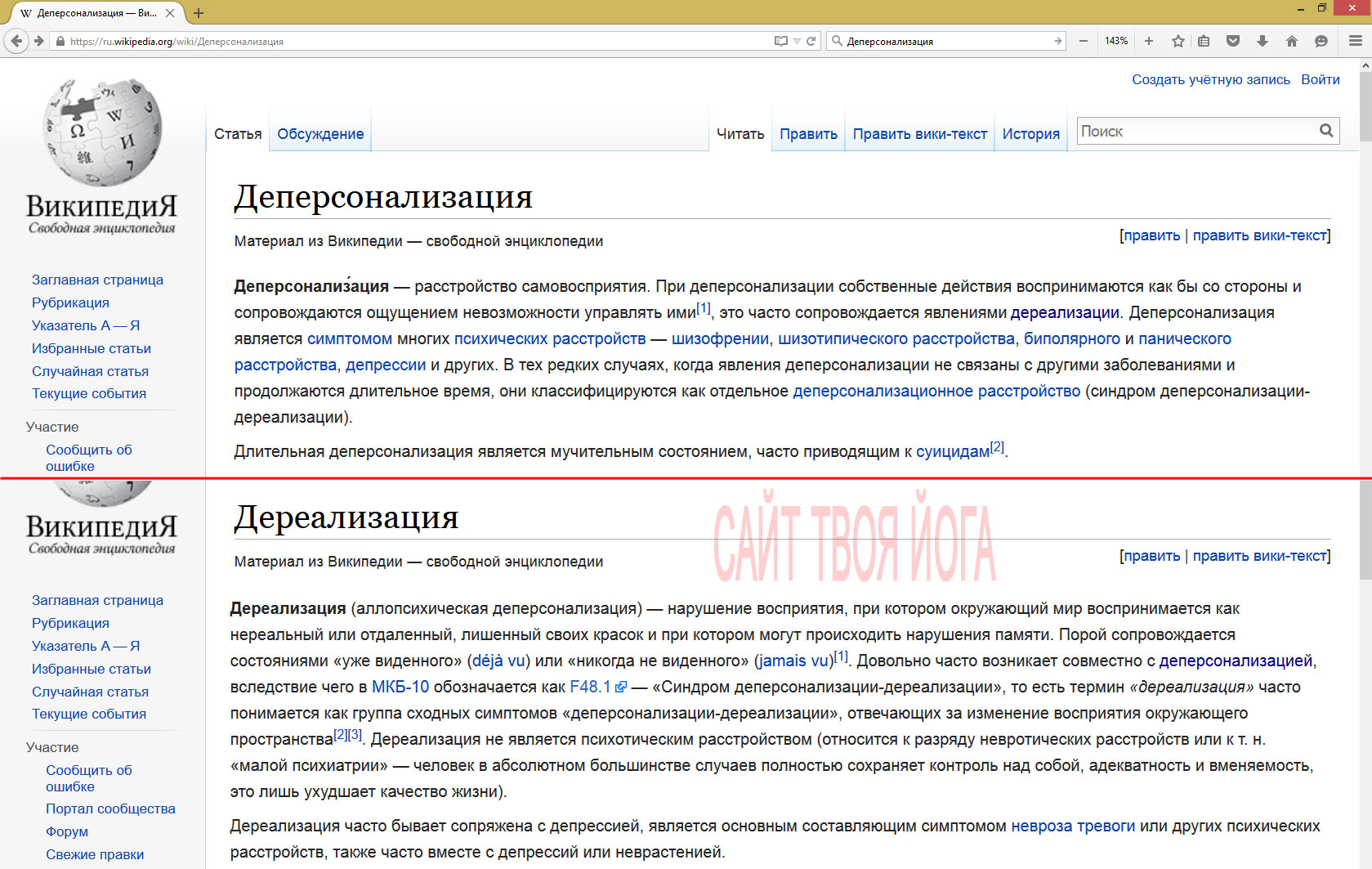This screenshot has width=1372, height=869.
Task: Open the деперсонализацией link in Дереализация article
Action: coord(1236,661)
